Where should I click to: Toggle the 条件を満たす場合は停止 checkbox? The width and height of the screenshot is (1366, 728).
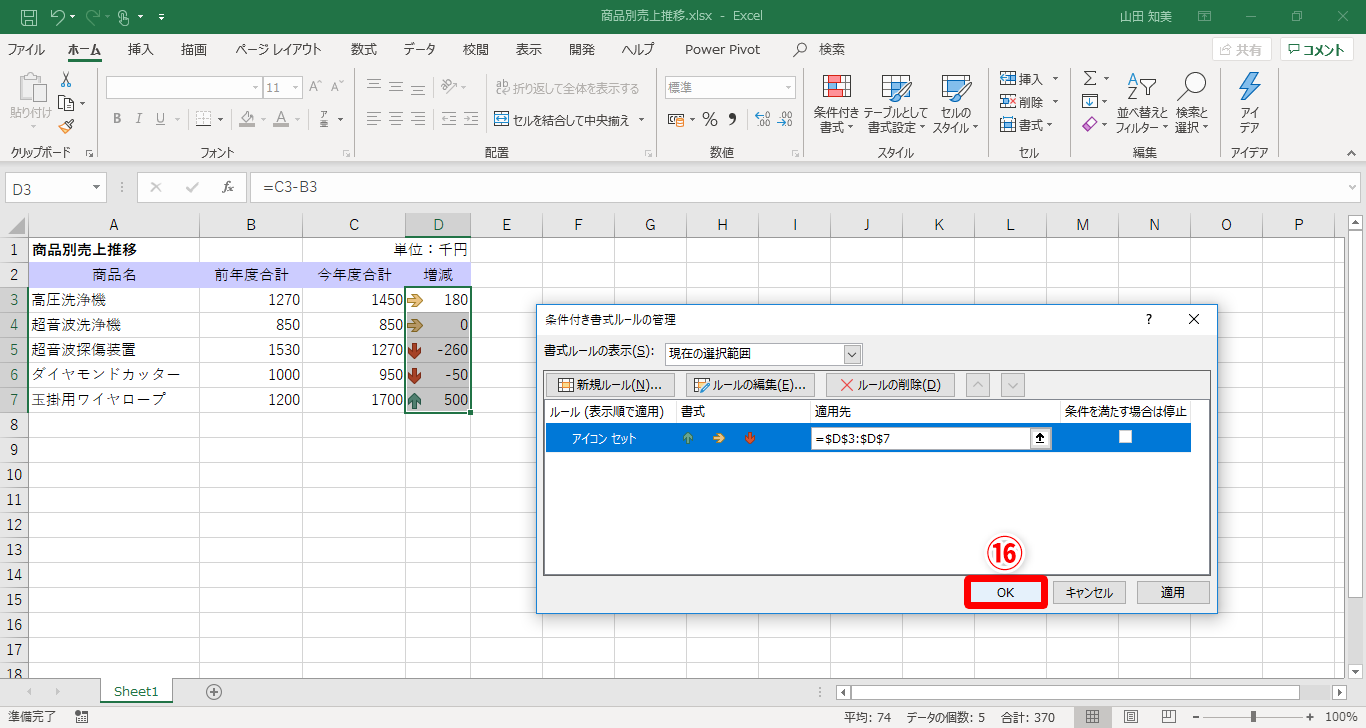[x=1125, y=437]
